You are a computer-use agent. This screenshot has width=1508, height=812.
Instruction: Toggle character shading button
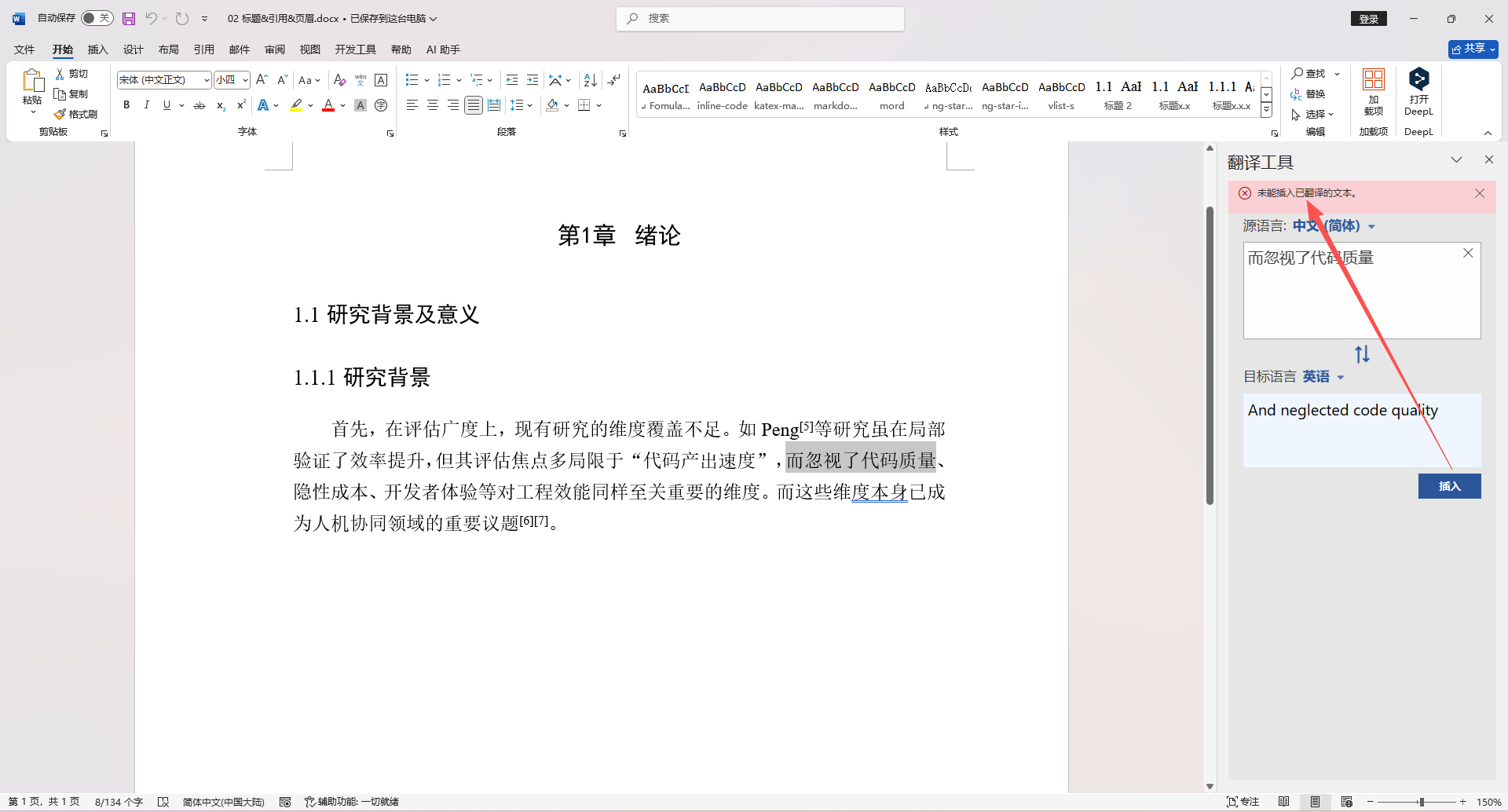[361, 105]
